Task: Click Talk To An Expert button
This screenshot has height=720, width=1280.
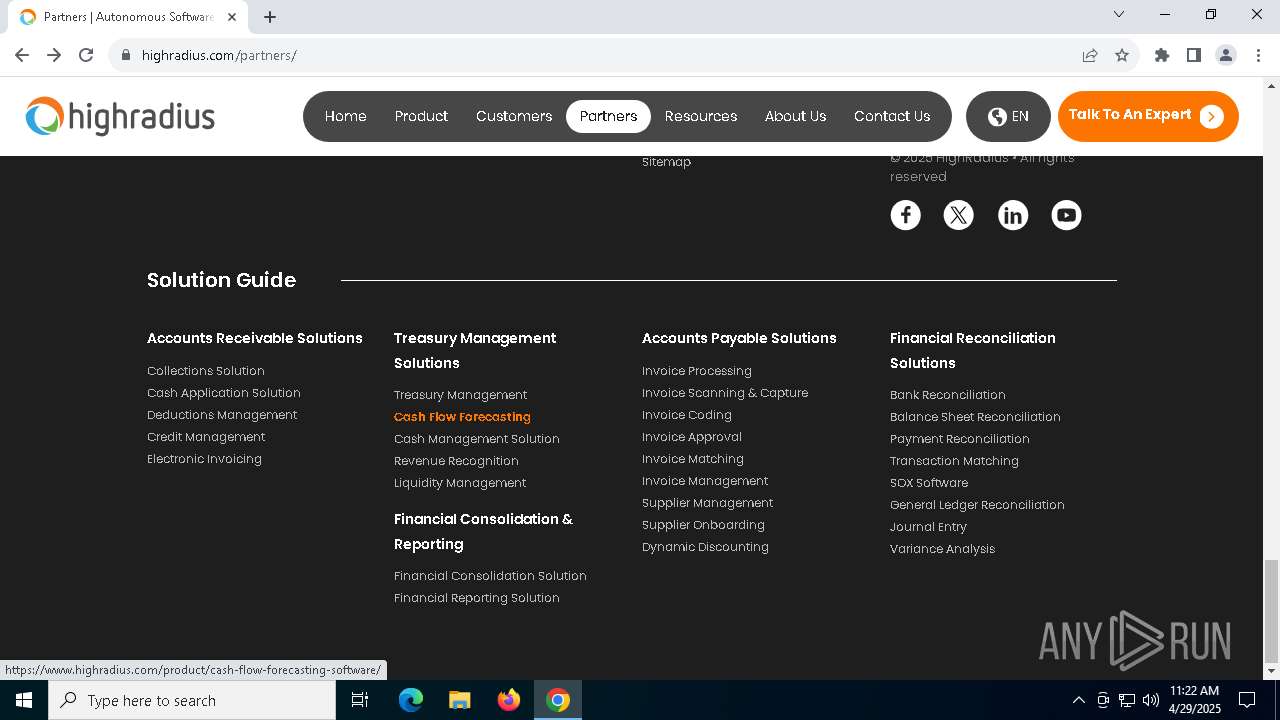Action: (x=1148, y=116)
